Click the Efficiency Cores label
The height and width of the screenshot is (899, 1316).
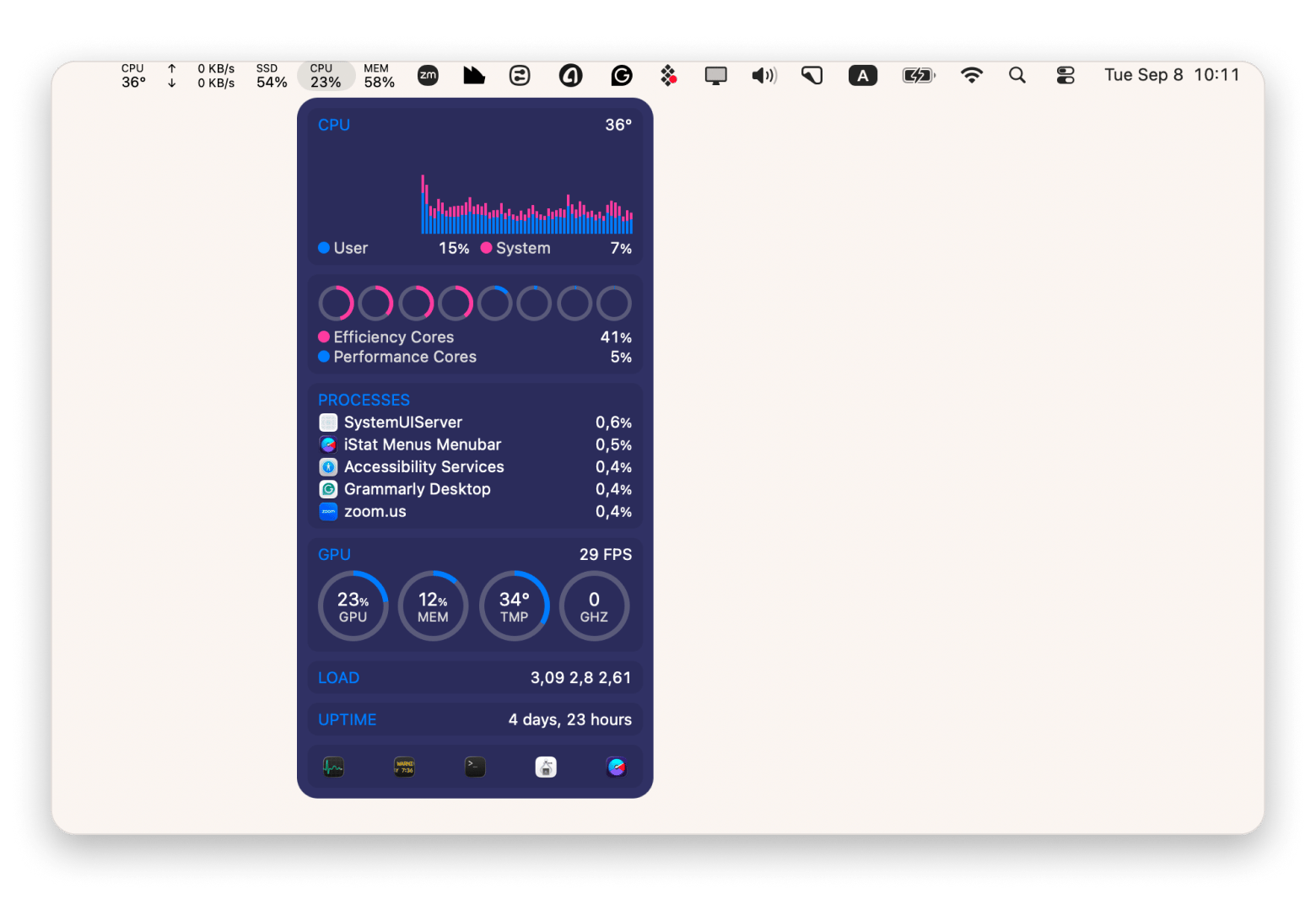[x=393, y=337]
